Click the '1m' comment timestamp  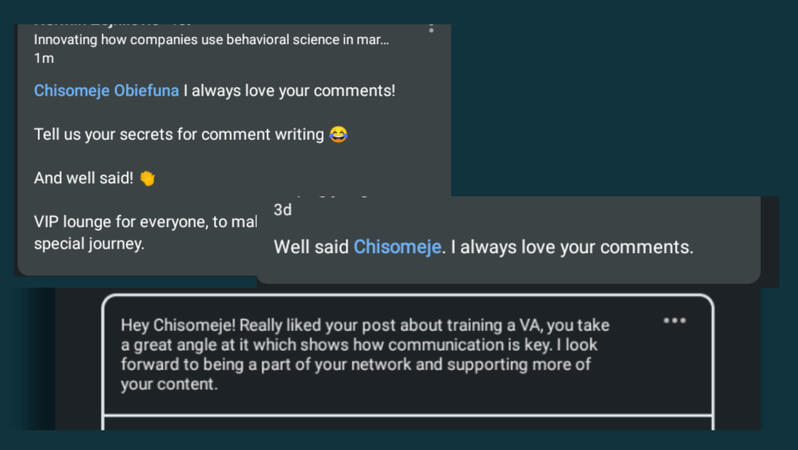pyautogui.click(x=44, y=58)
